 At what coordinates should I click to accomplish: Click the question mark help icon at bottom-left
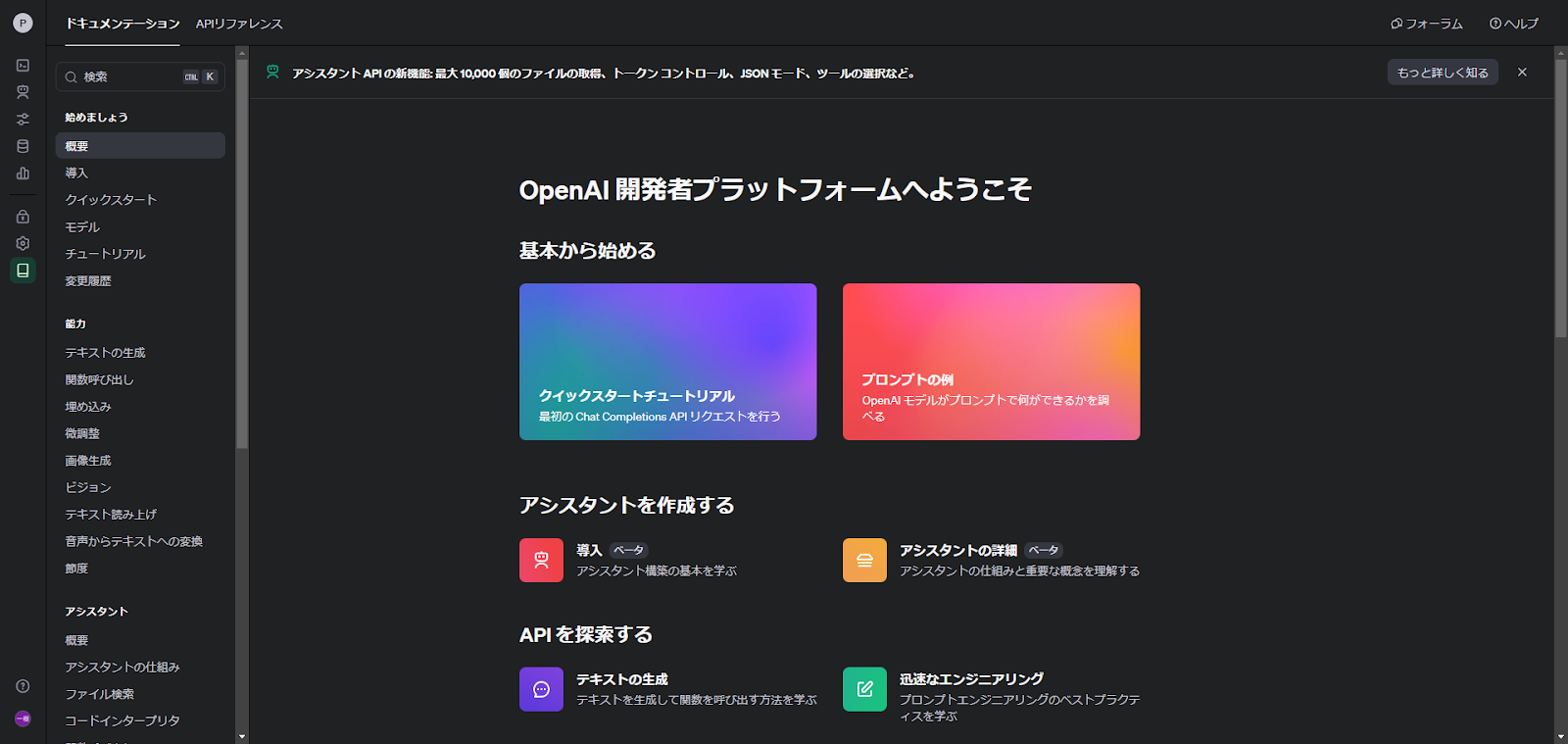click(x=23, y=686)
